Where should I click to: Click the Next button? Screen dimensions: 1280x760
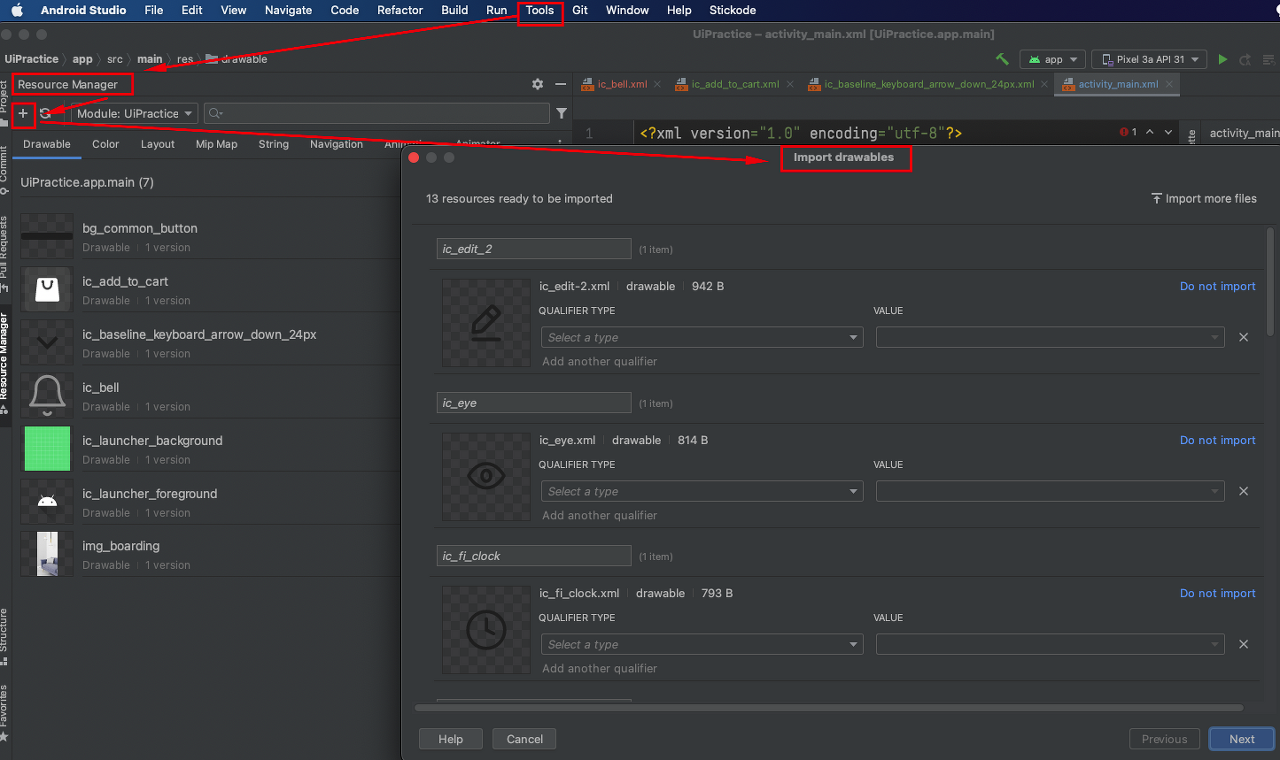pos(1242,739)
